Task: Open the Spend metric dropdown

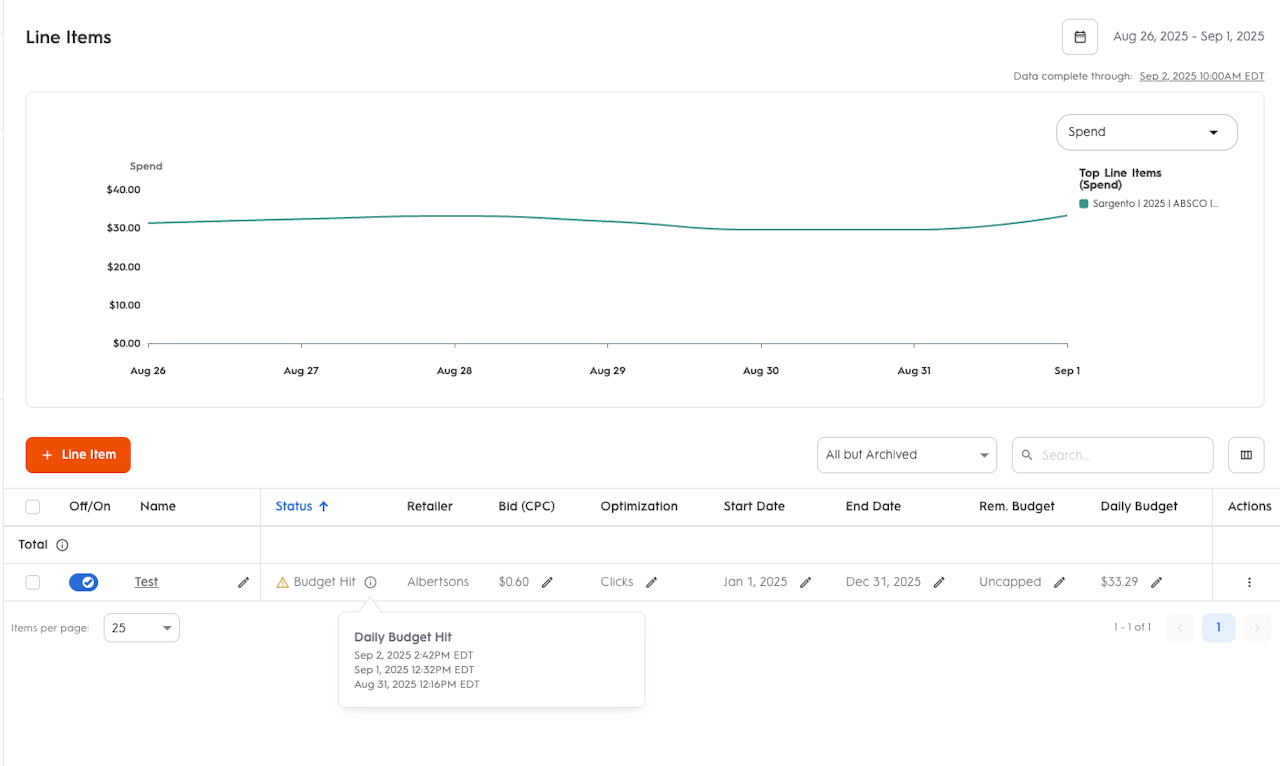Action: 1146,132
